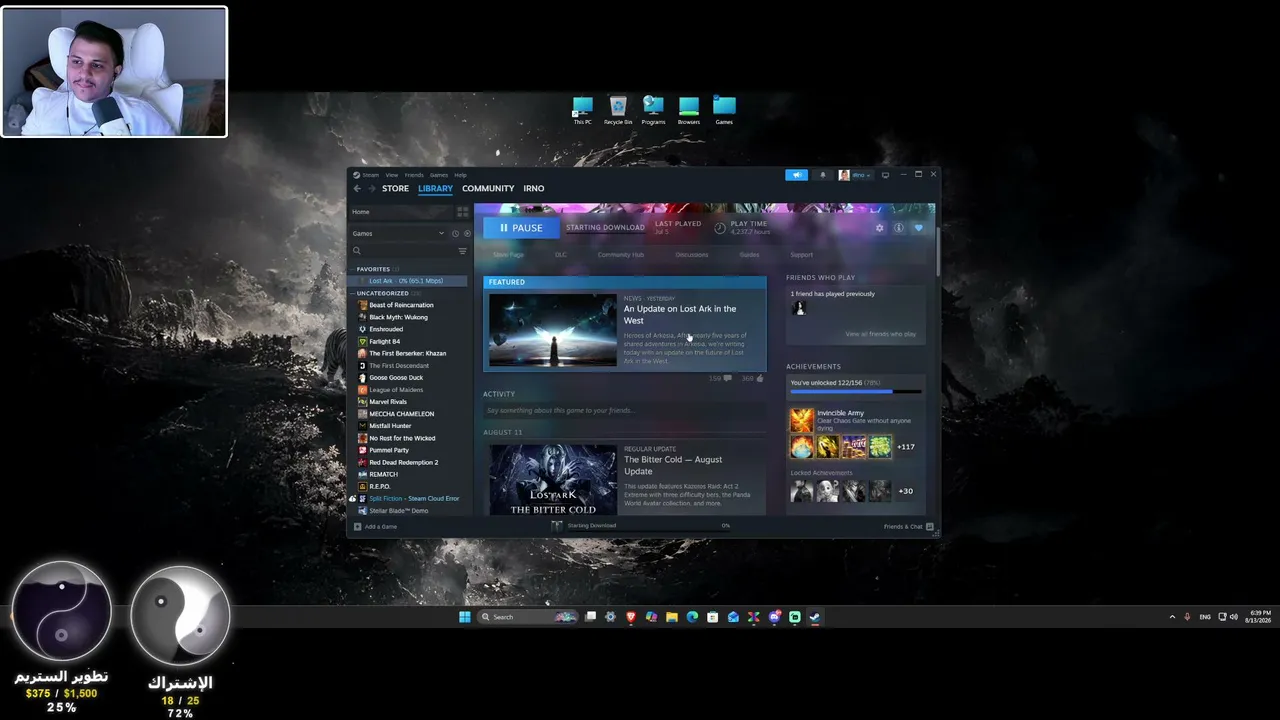This screenshot has height=720, width=1280.
Task: Switch library to grid view icon
Action: click(462, 212)
